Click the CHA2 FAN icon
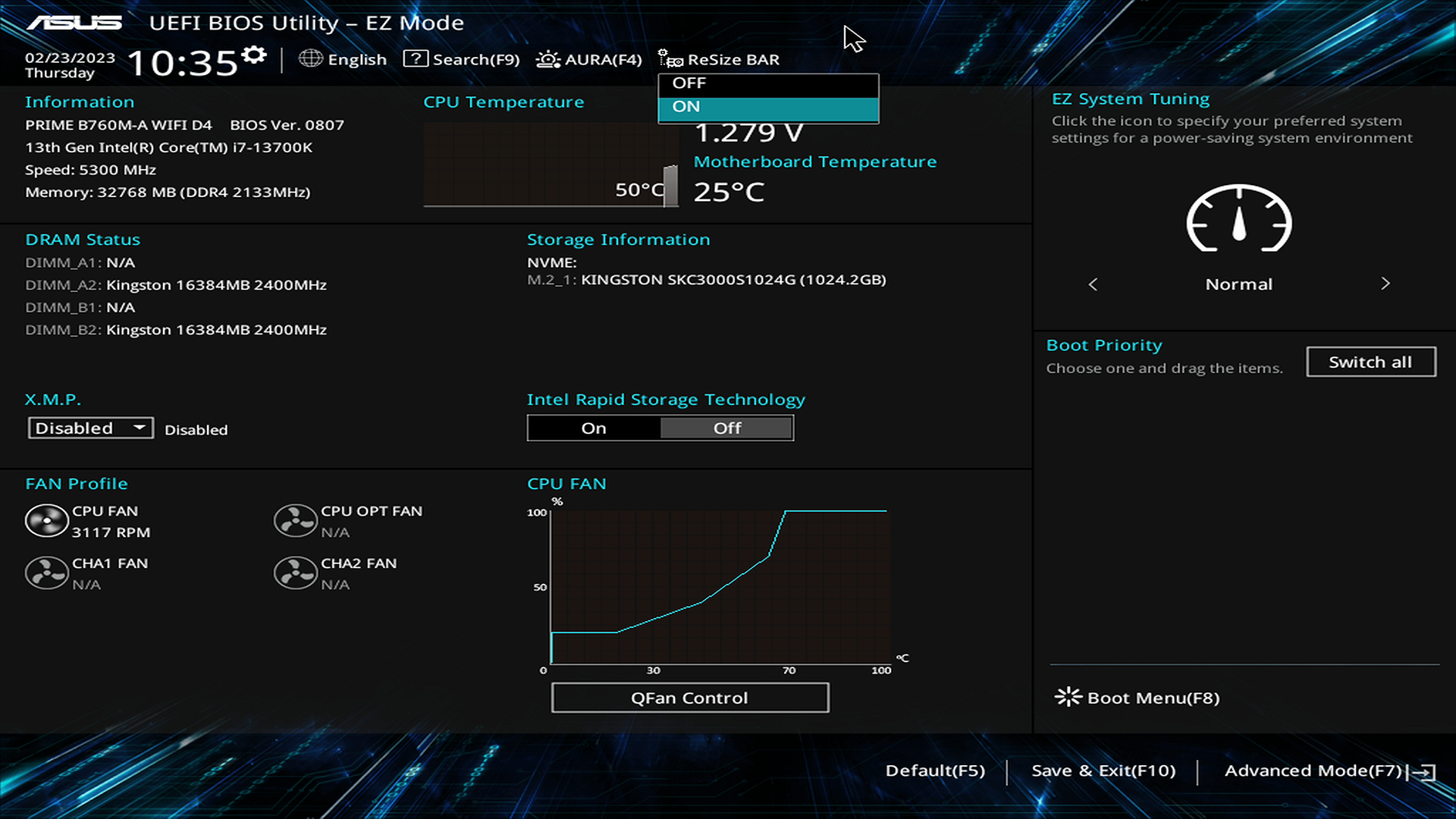This screenshot has width=1456, height=819. pyautogui.click(x=295, y=573)
